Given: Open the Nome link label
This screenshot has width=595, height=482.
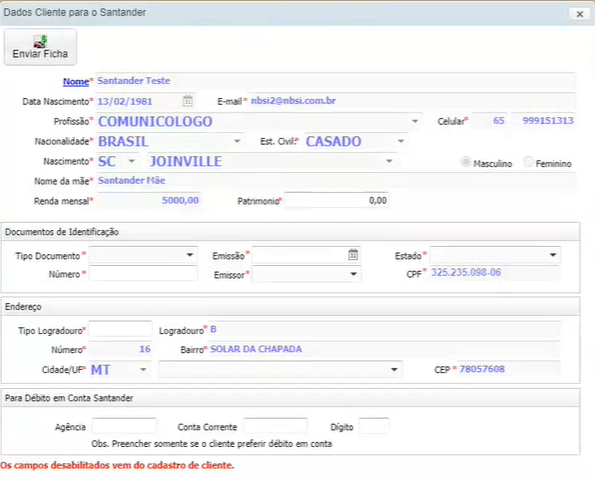Looking at the screenshot, I should pyautogui.click(x=76, y=82).
